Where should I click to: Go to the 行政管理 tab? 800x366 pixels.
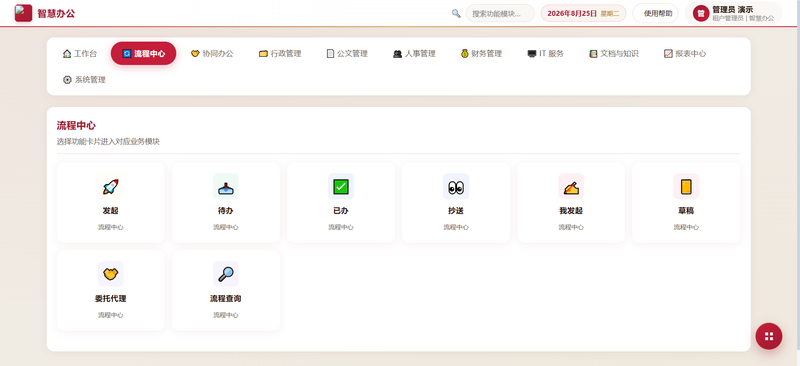[x=280, y=54]
